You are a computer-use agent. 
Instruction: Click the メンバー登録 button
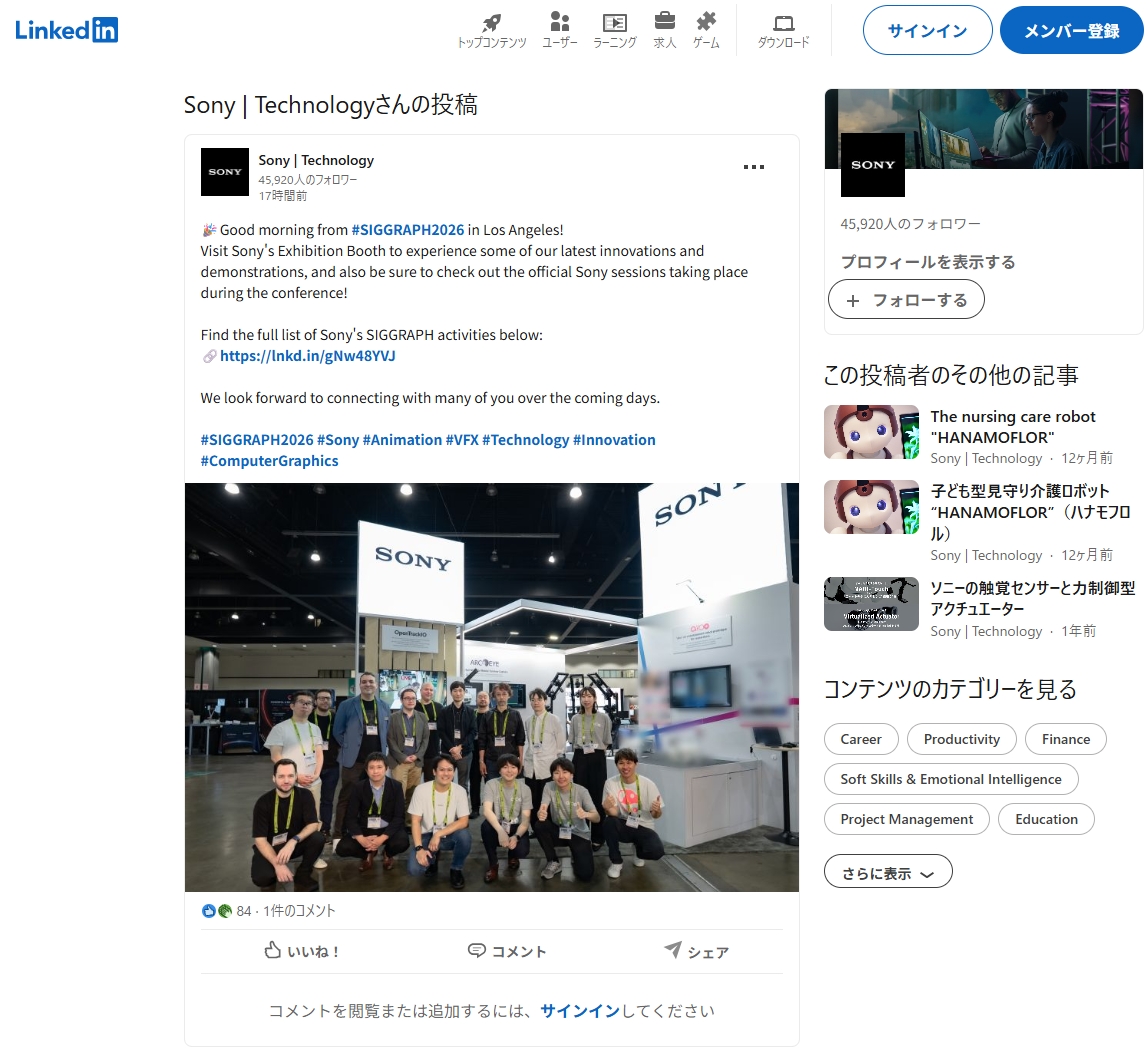[1072, 30]
